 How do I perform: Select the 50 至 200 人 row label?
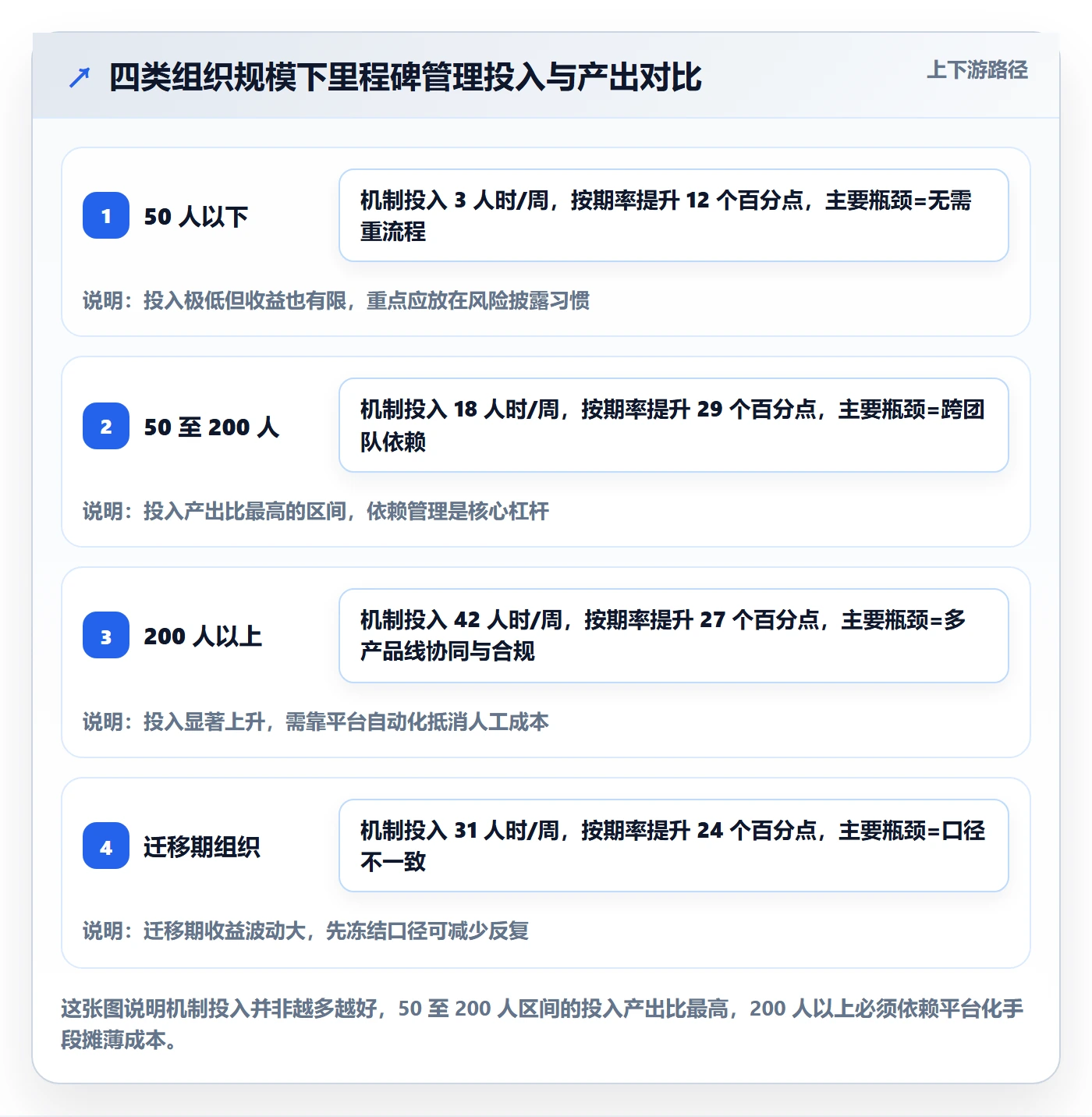(x=211, y=427)
